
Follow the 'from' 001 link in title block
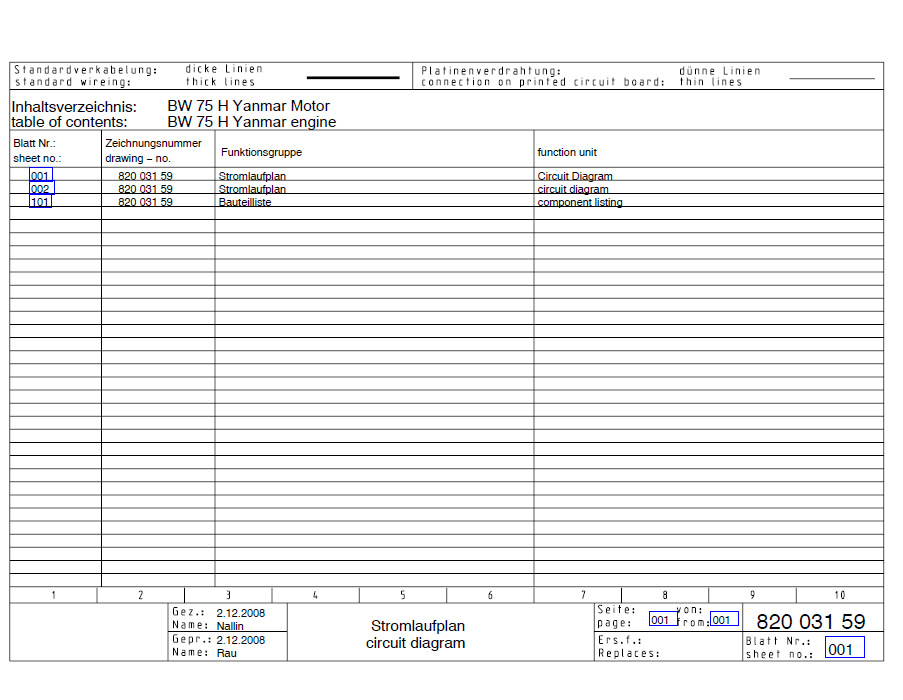[724, 619]
